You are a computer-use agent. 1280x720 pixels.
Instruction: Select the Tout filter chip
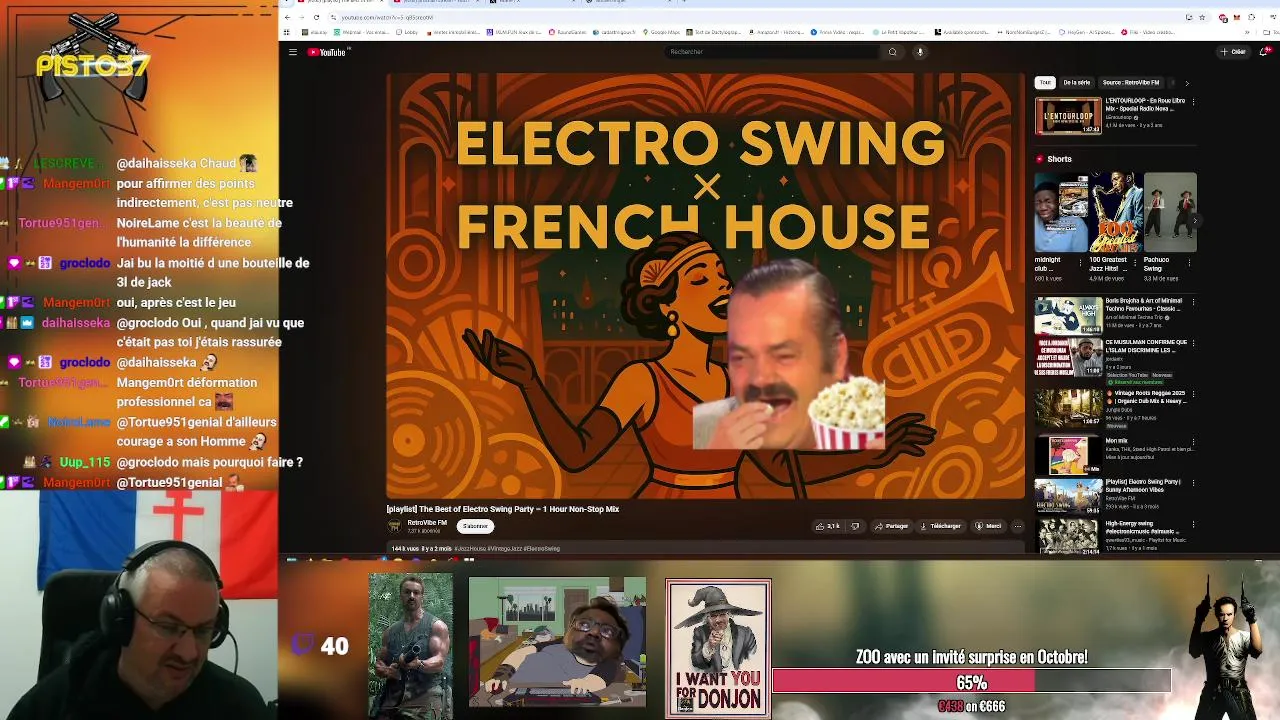coord(1045,83)
